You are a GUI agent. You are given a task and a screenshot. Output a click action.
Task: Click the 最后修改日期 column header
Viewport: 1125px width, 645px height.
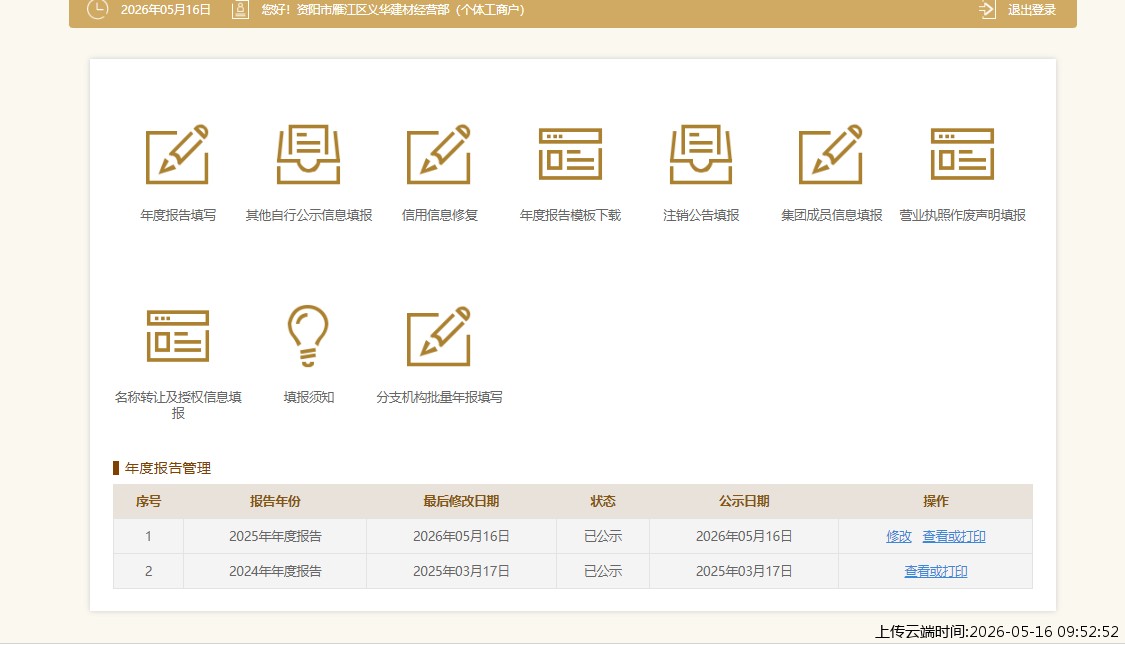click(x=461, y=501)
